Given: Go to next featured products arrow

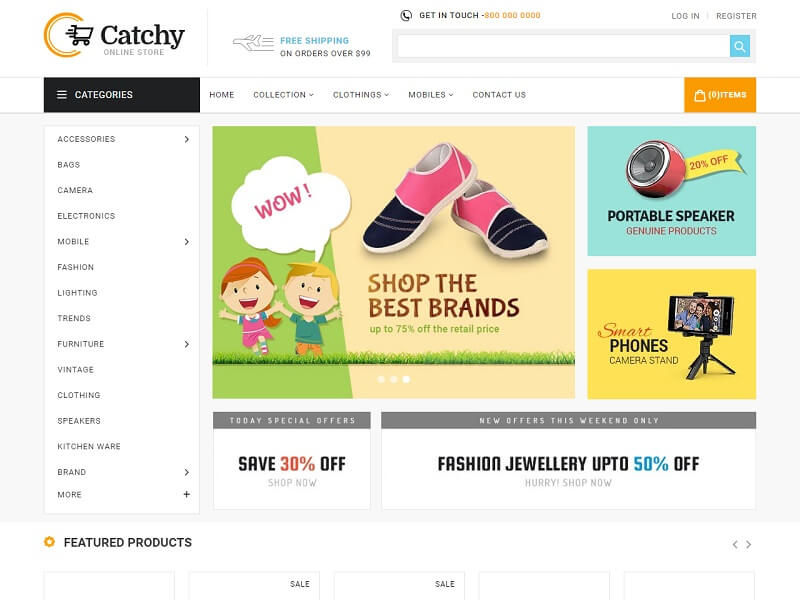Looking at the screenshot, I should (748, 544).
